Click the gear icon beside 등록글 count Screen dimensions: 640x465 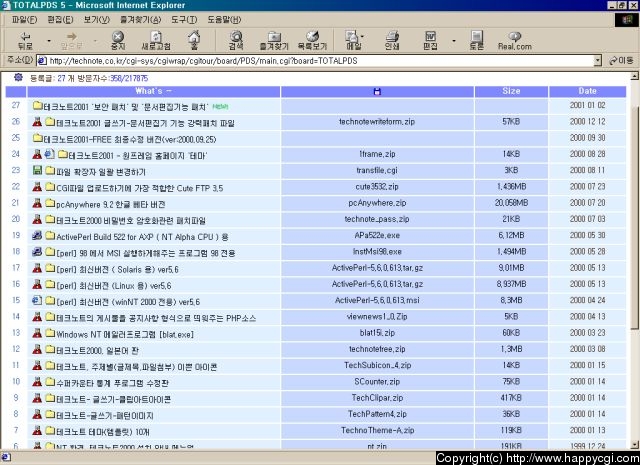click(x=18, y=78)
